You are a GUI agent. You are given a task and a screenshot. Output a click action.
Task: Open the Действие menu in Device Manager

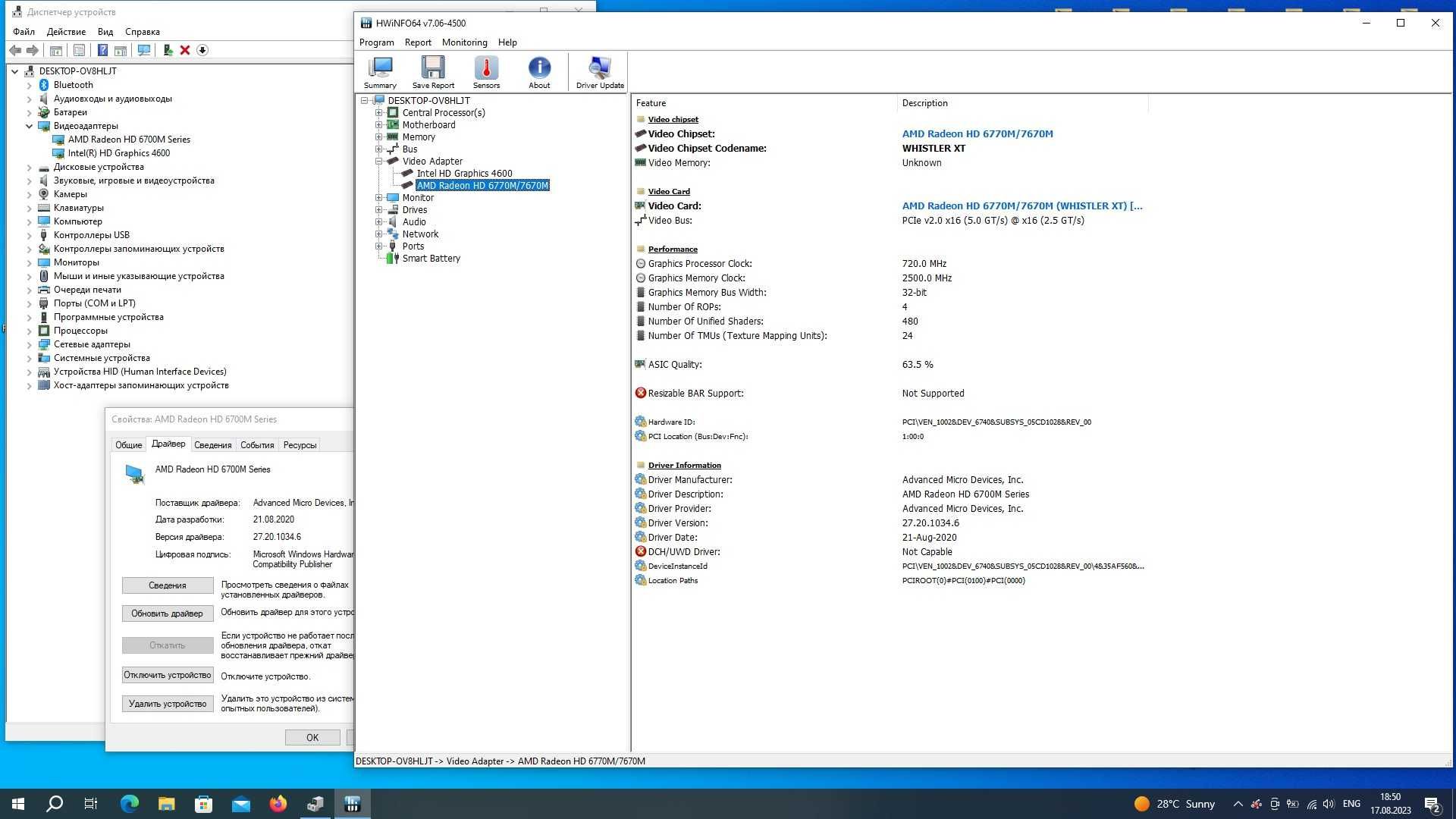pos(66,32)
